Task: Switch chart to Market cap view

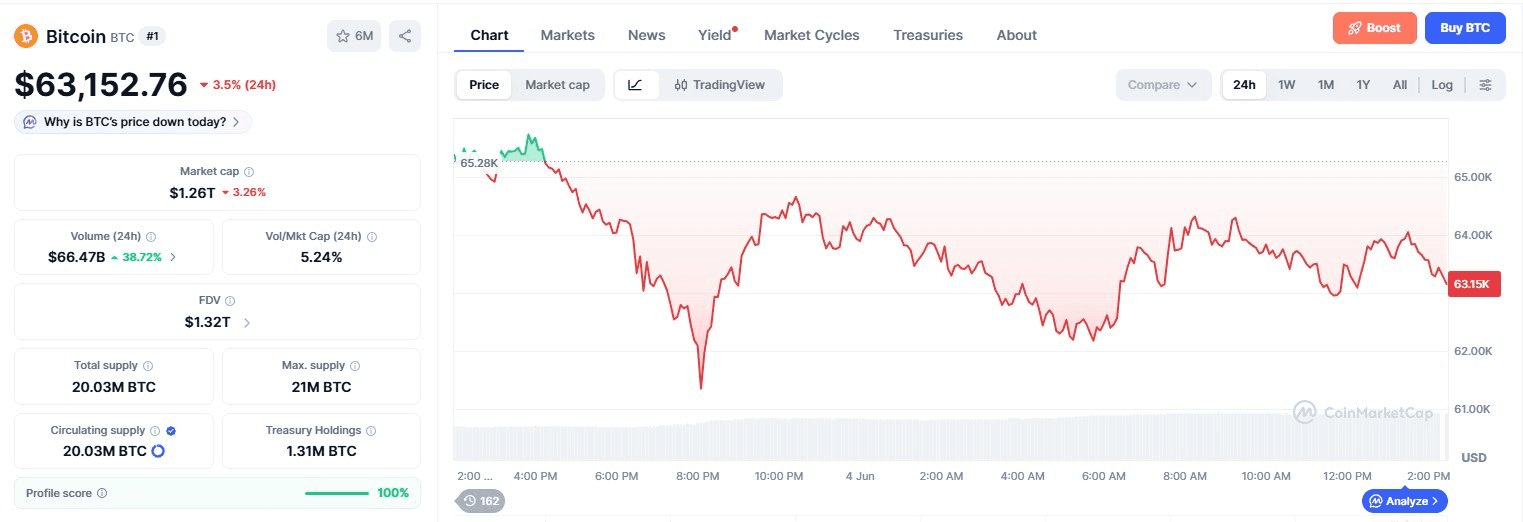Action: point(557,85)
